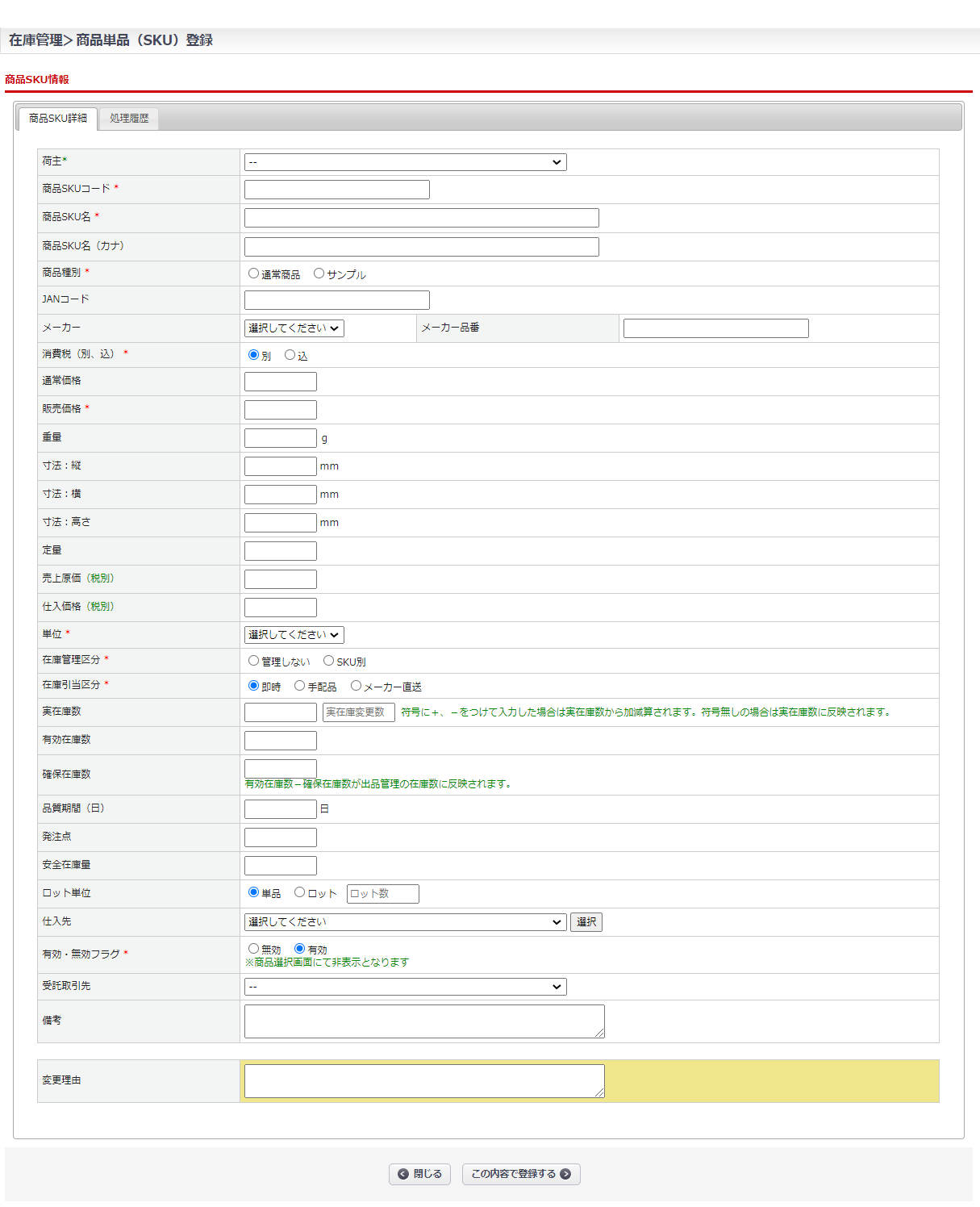Click the JANコード text field
The image size is (980, 1207).
336,300
